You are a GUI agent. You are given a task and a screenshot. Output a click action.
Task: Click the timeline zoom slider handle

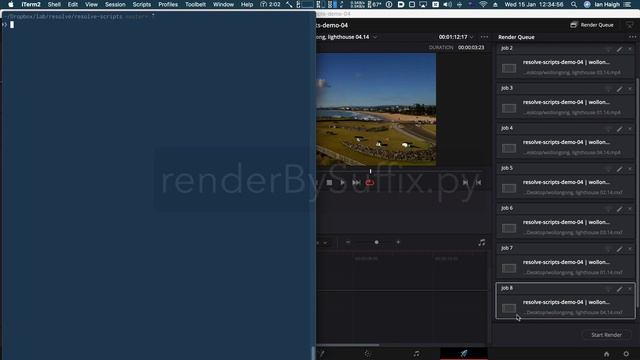click(376, 242)
